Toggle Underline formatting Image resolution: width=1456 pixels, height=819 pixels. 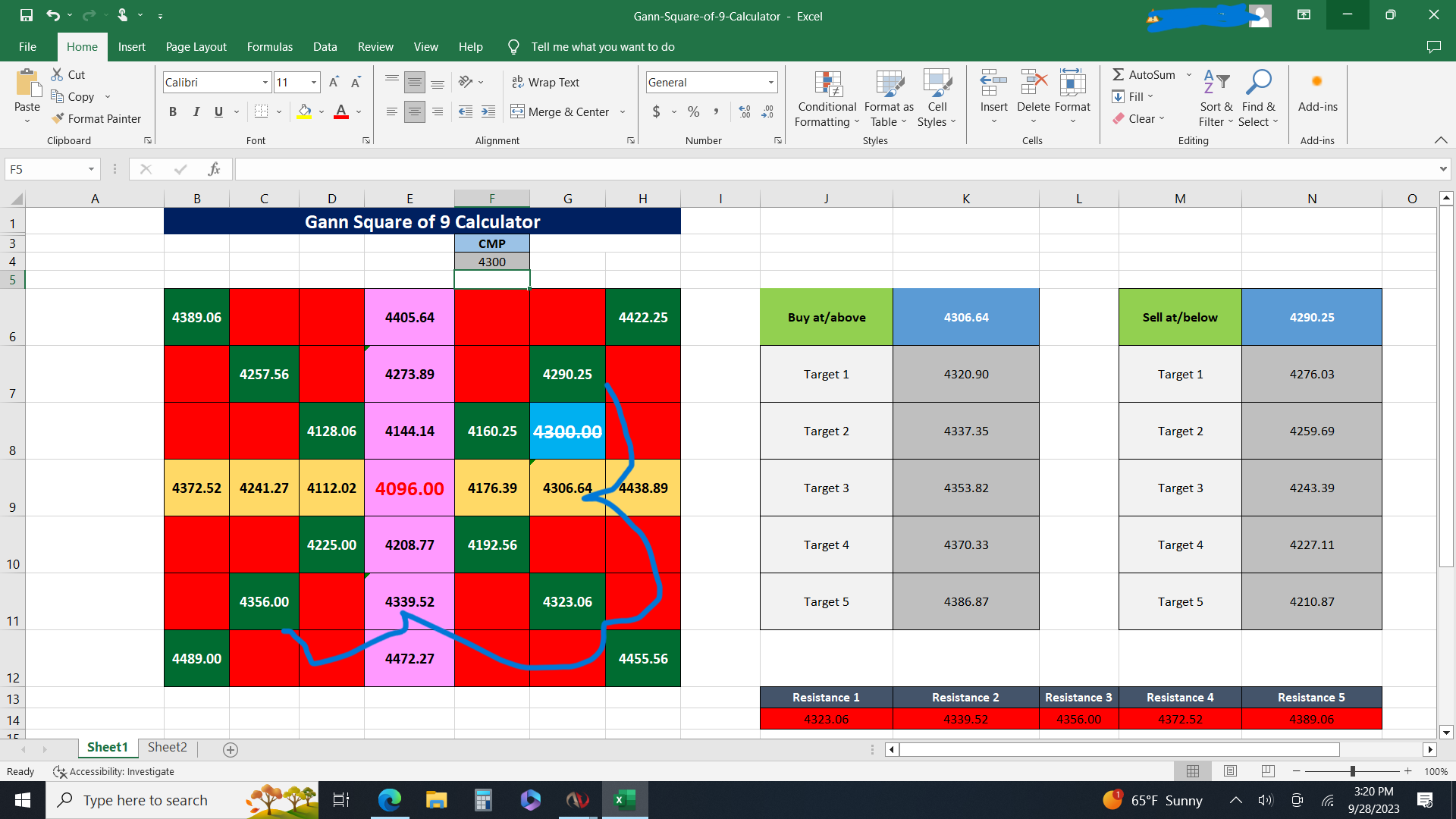[218, 111]
